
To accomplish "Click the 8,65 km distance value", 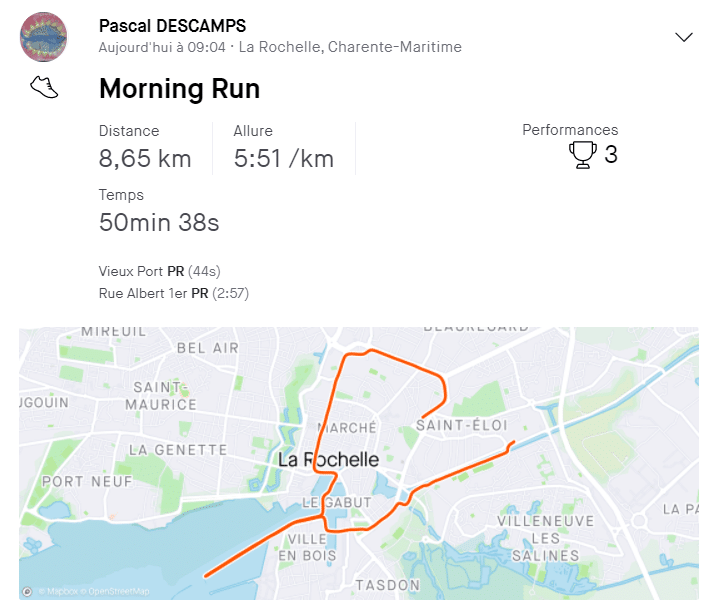I will [145, 158].
